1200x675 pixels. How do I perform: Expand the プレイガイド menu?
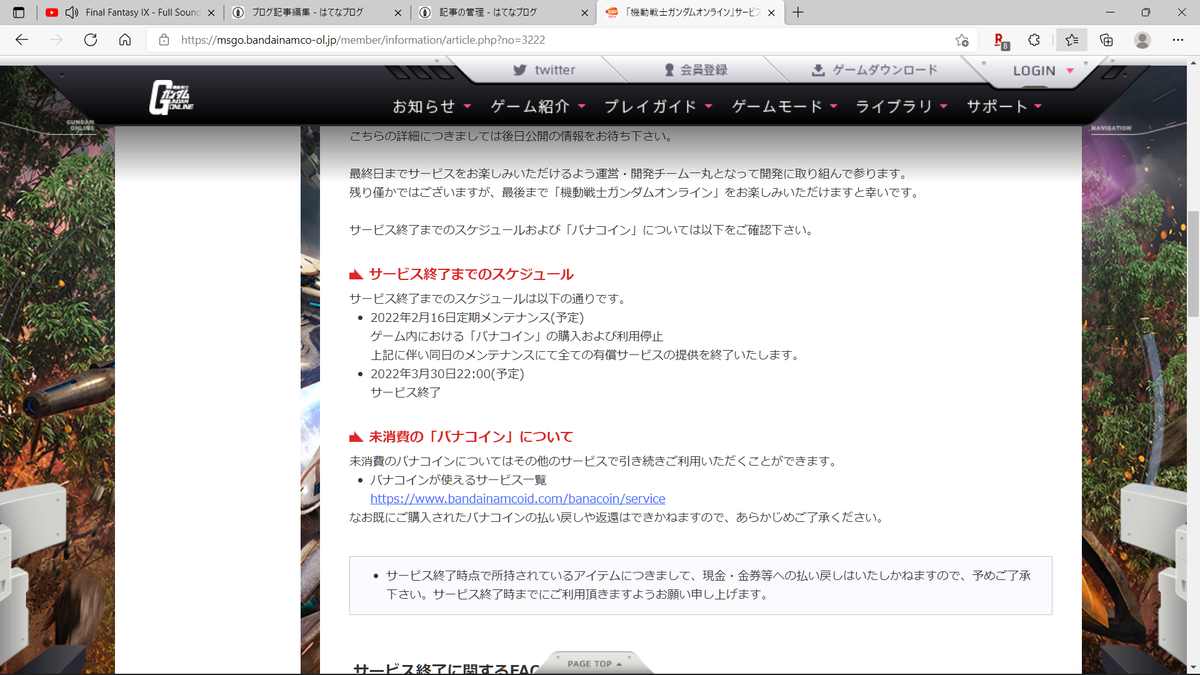tap(659, 106)
